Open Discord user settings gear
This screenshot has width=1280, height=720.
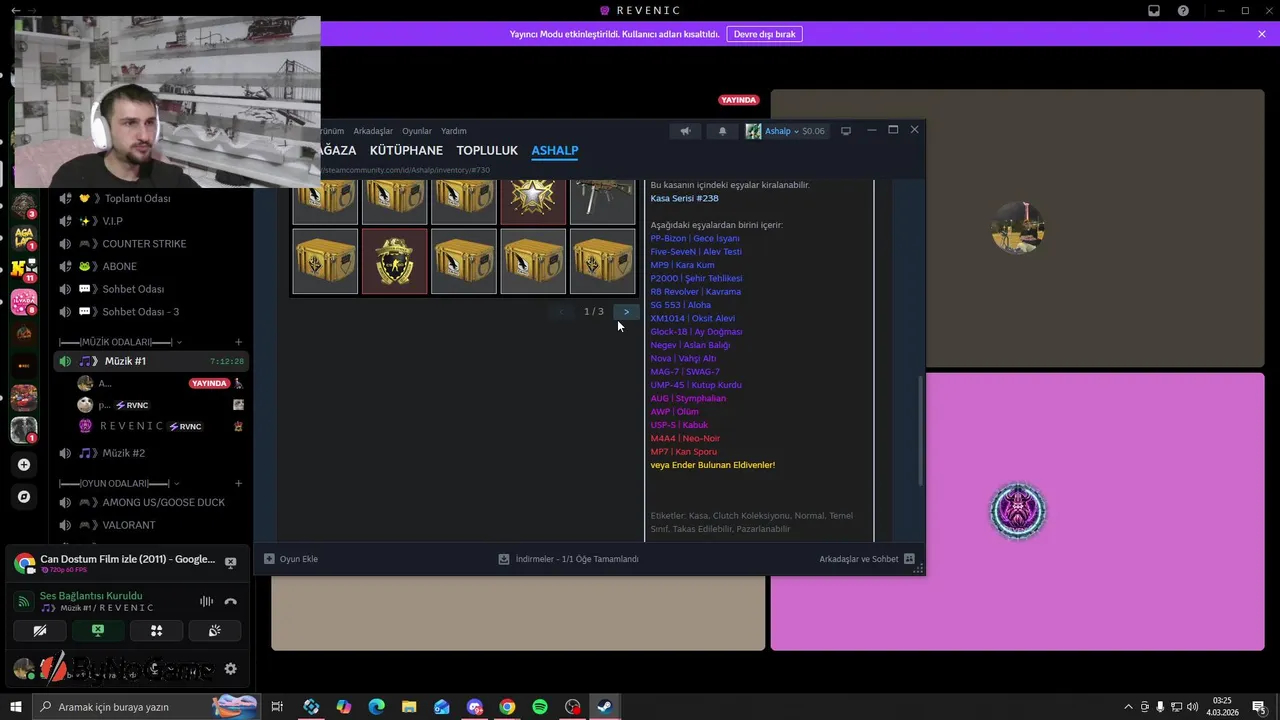click(x=231, y=669)
